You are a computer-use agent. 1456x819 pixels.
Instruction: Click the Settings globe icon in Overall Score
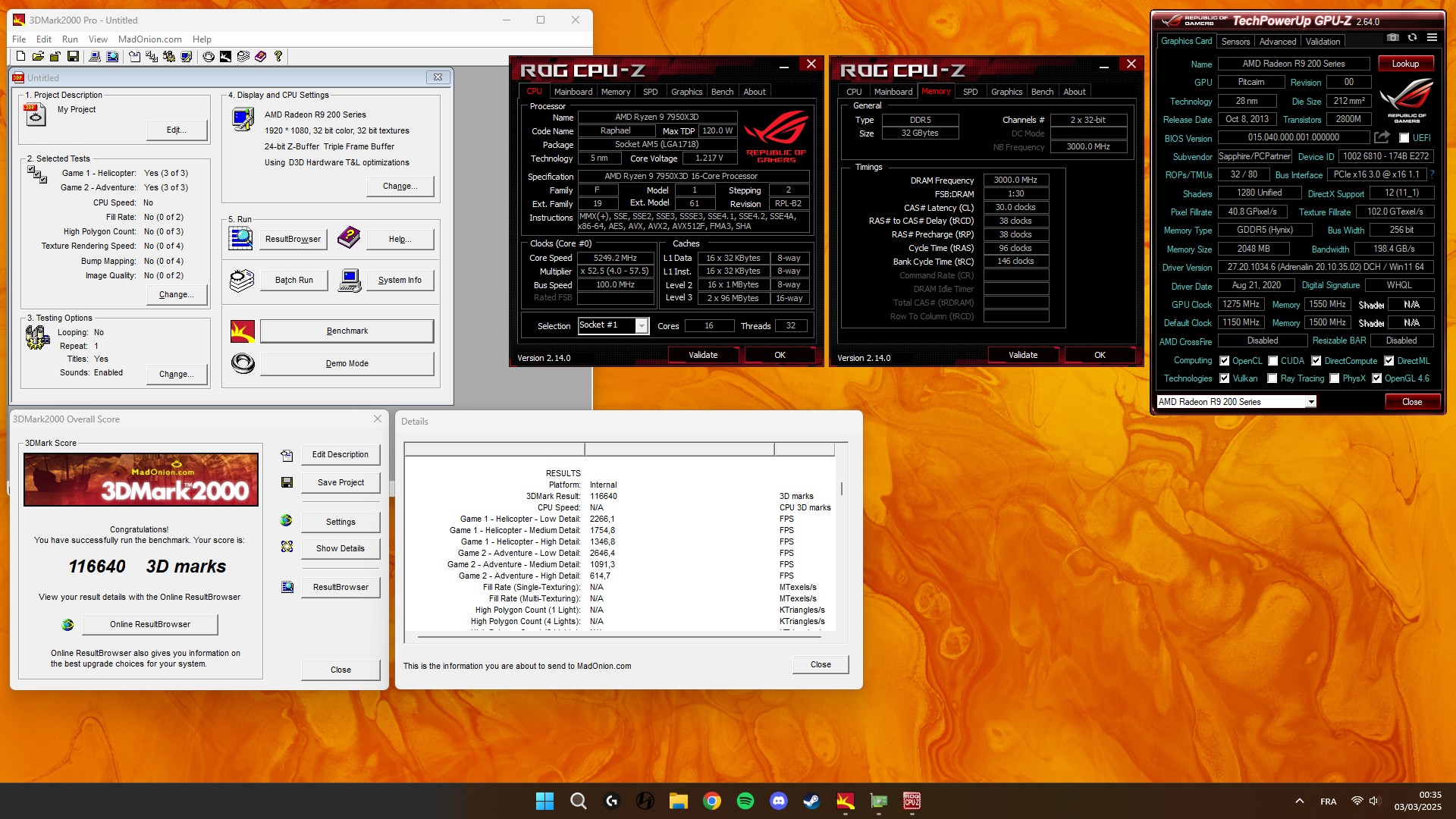[286, 520]
